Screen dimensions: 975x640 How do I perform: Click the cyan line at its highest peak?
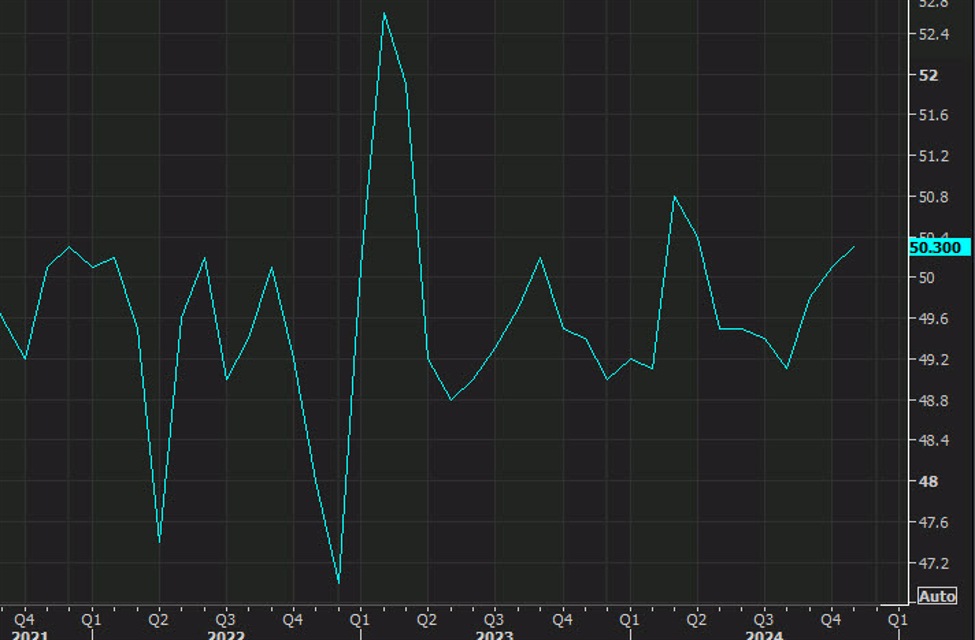tap(385, 12)
